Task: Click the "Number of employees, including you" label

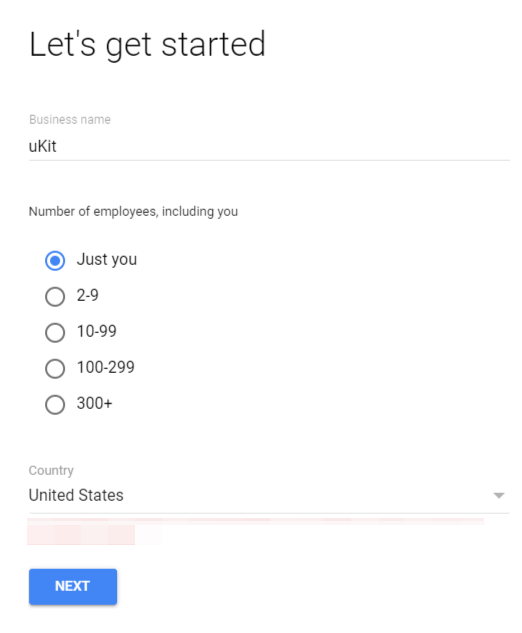Action: [x=133, y=212]
